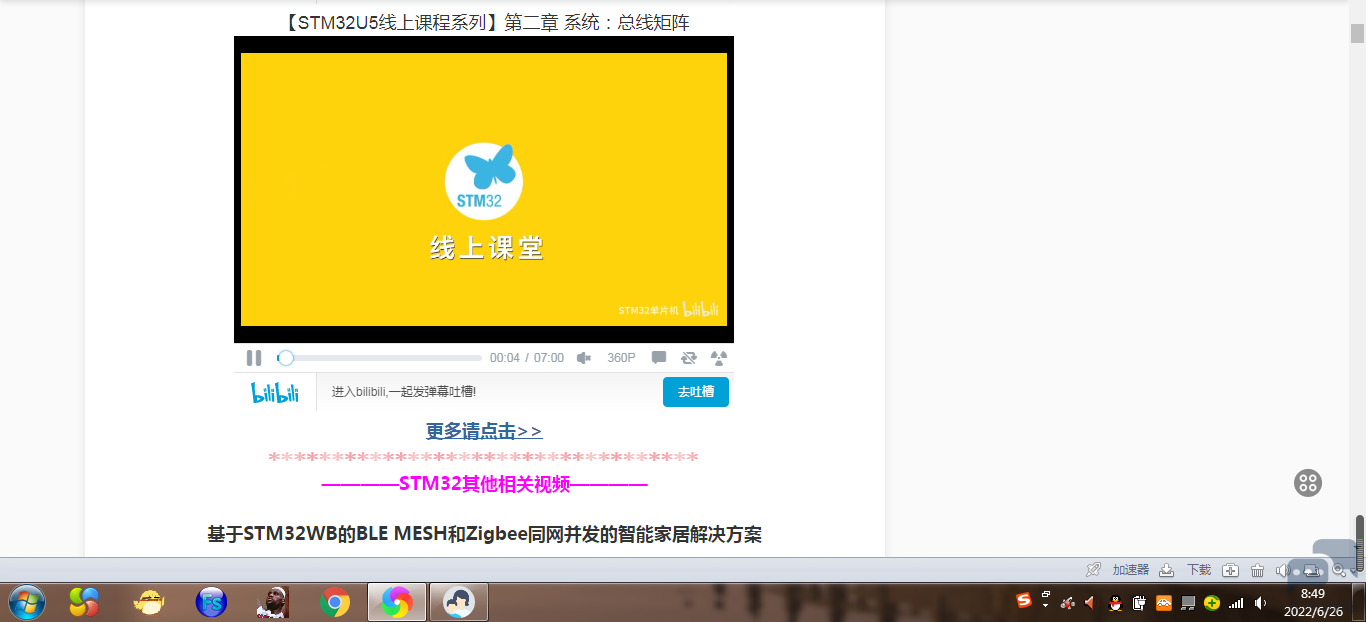This screenshot has height=622, width=1366.
Task: Switch to the colorful pinwheel browser window
Action: point(397,602)
